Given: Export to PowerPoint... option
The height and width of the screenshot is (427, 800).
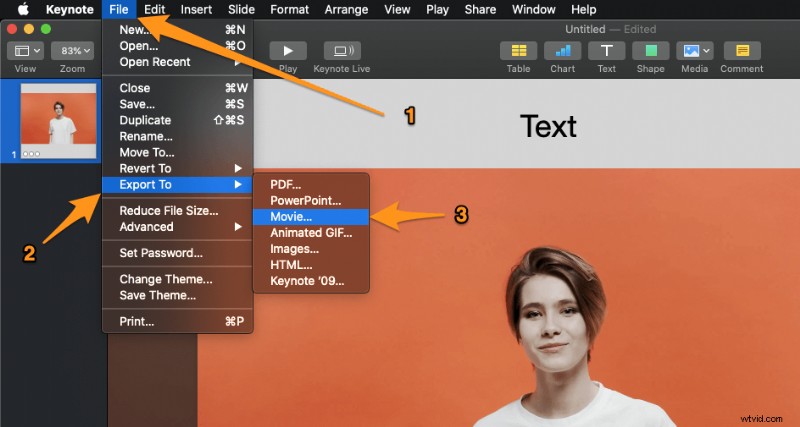Looking at the screenshot, I should click(x=311, y=200).
